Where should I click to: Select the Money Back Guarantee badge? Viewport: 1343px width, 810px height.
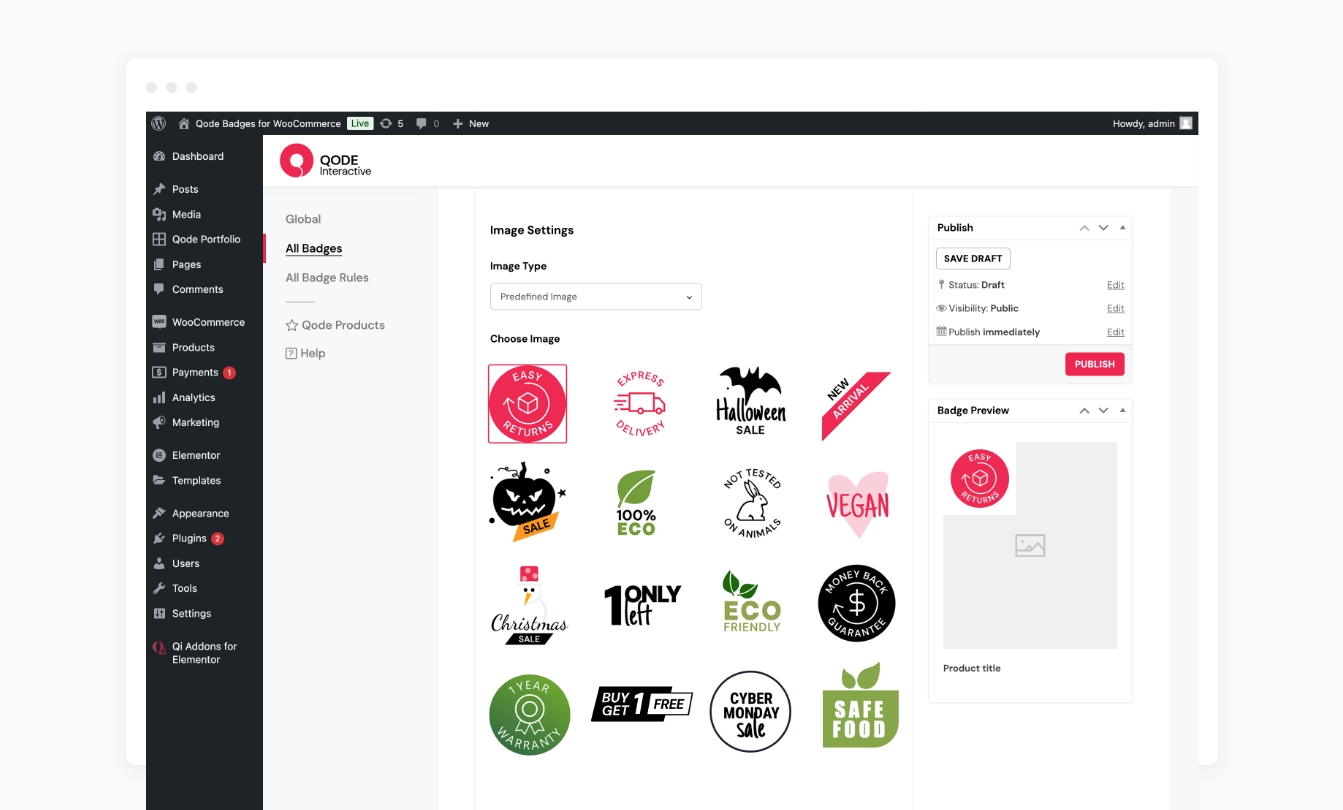pyautogui.click(x=857, y=603)
